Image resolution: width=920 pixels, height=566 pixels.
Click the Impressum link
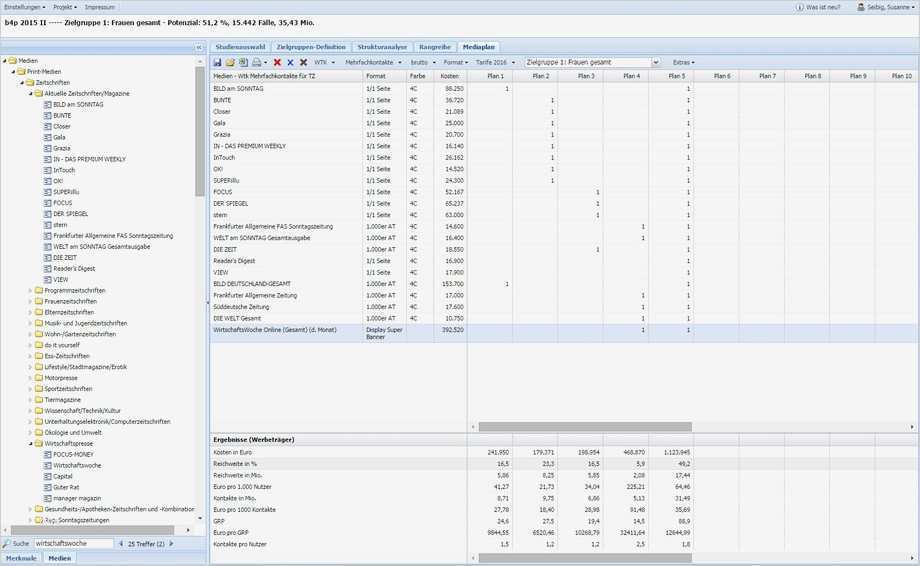(100, 6)
